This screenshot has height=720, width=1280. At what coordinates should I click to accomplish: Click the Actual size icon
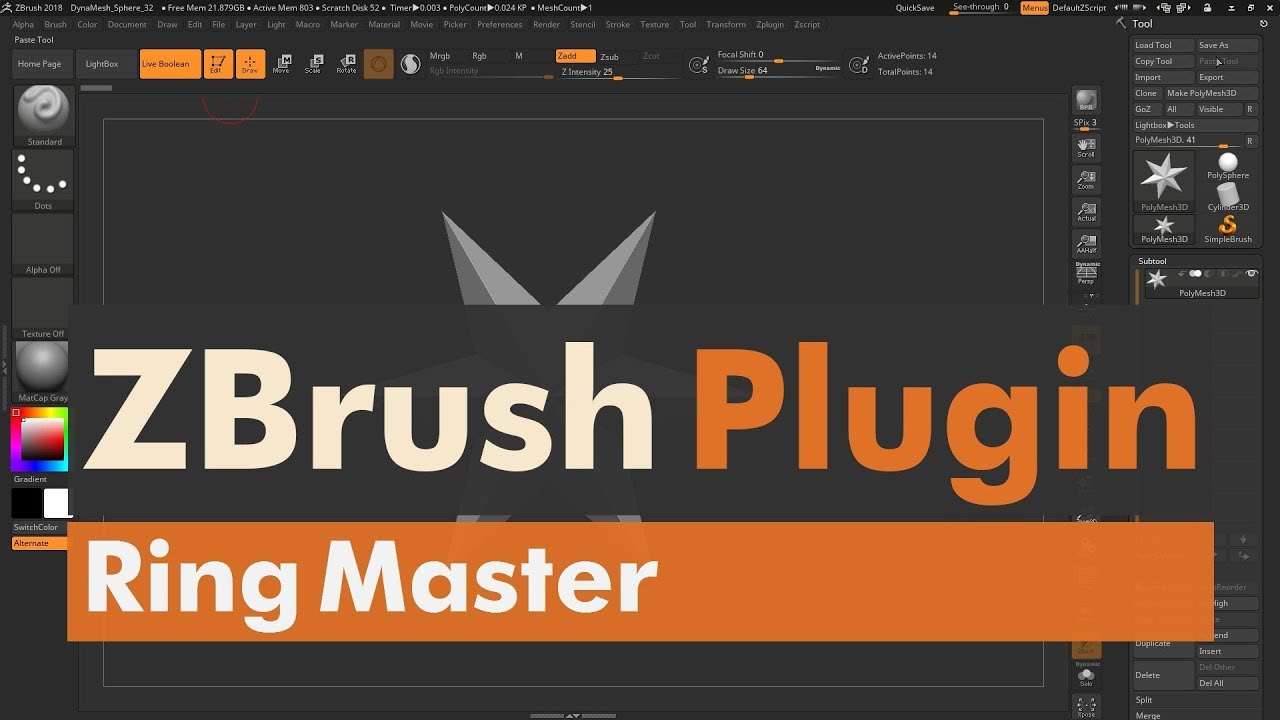(1085, 212)
